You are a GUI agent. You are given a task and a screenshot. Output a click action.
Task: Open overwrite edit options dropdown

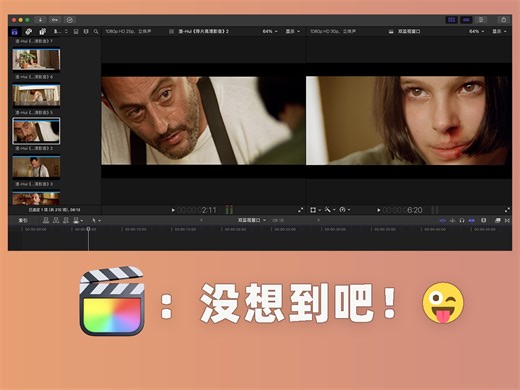pos(78,220)
